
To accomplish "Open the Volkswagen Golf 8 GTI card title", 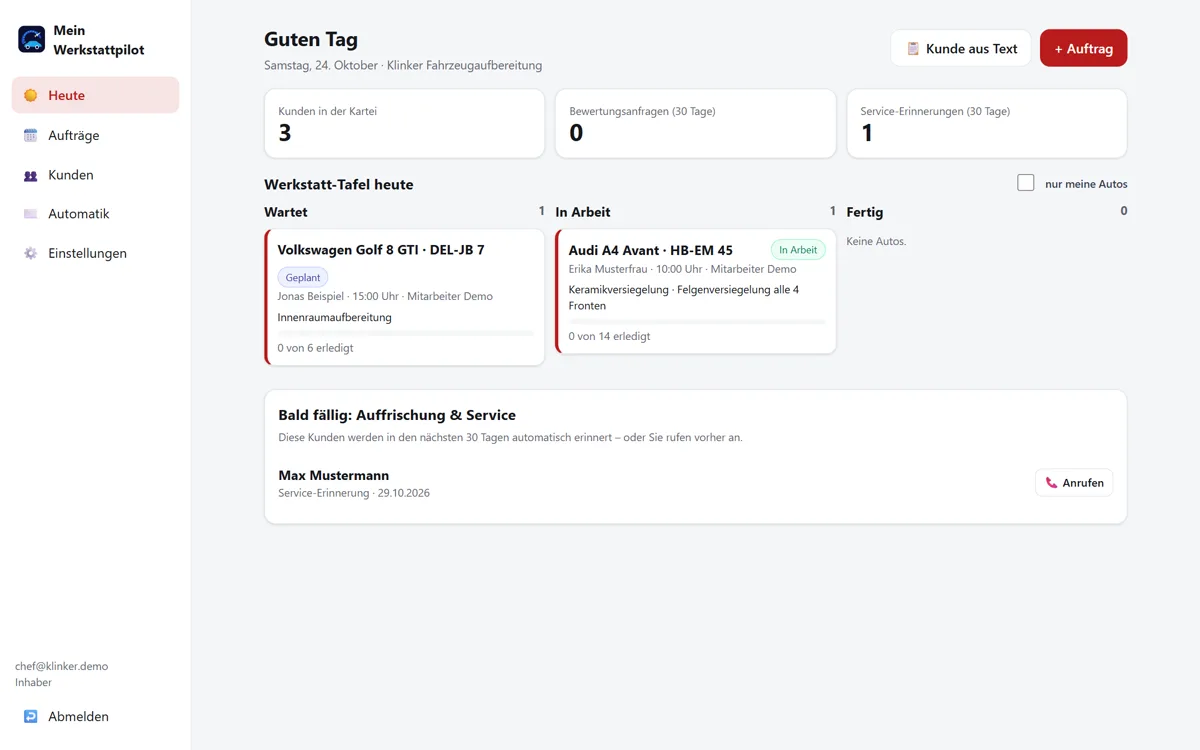I will tap(381, 250).
